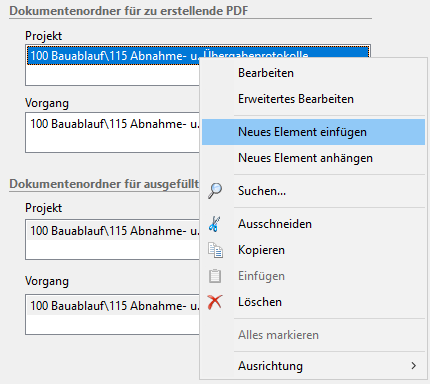Click the magnifying glass Suchen icon

pos(215,191)
